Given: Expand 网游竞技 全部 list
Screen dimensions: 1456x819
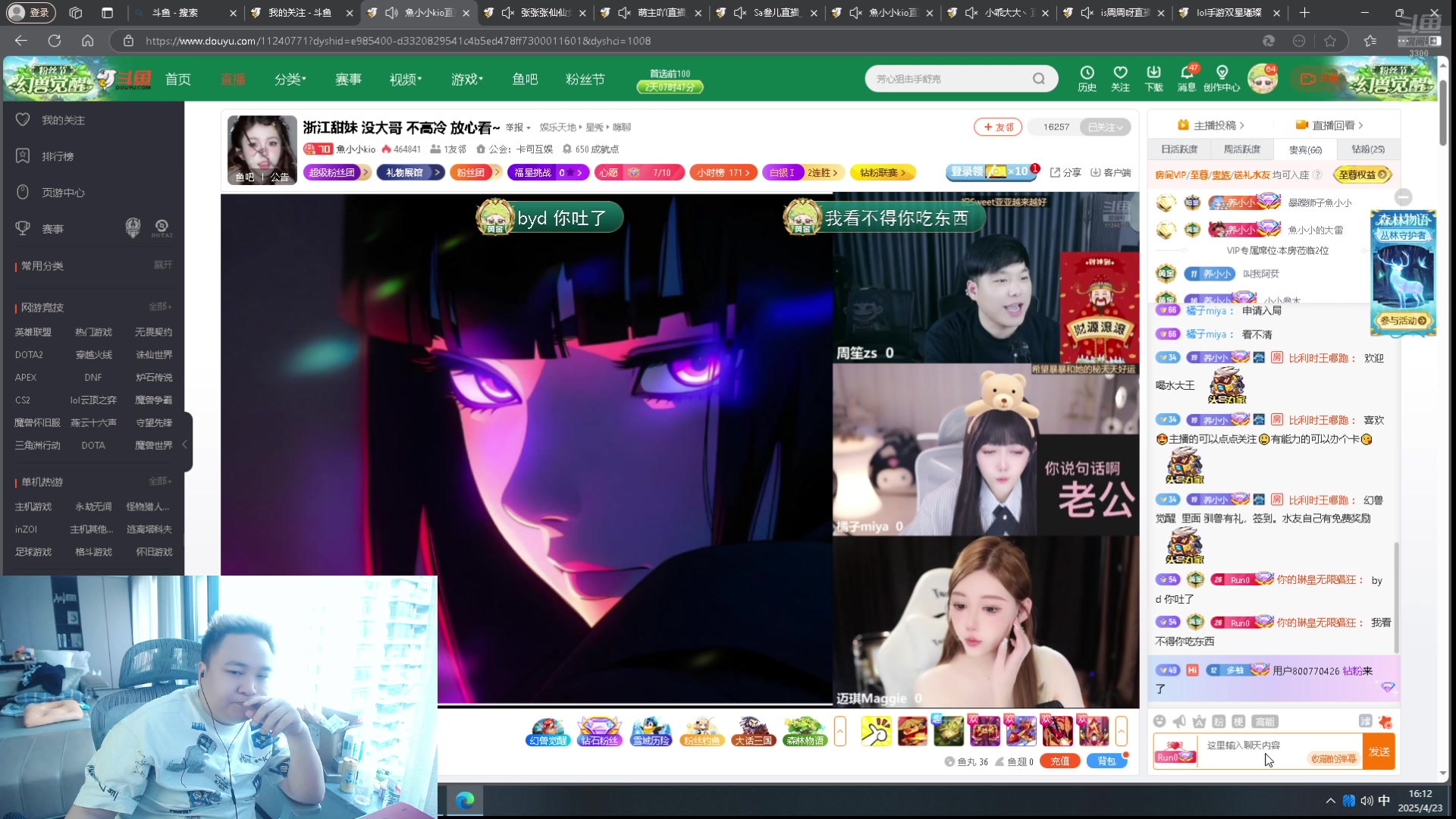Looking at the screenshot, I should [161, 307].
